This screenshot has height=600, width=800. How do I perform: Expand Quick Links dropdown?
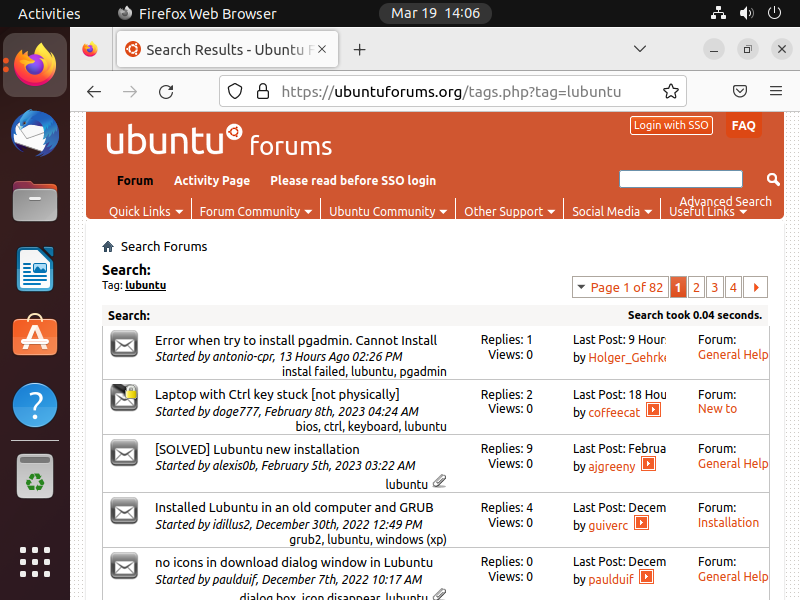point(145,211)
